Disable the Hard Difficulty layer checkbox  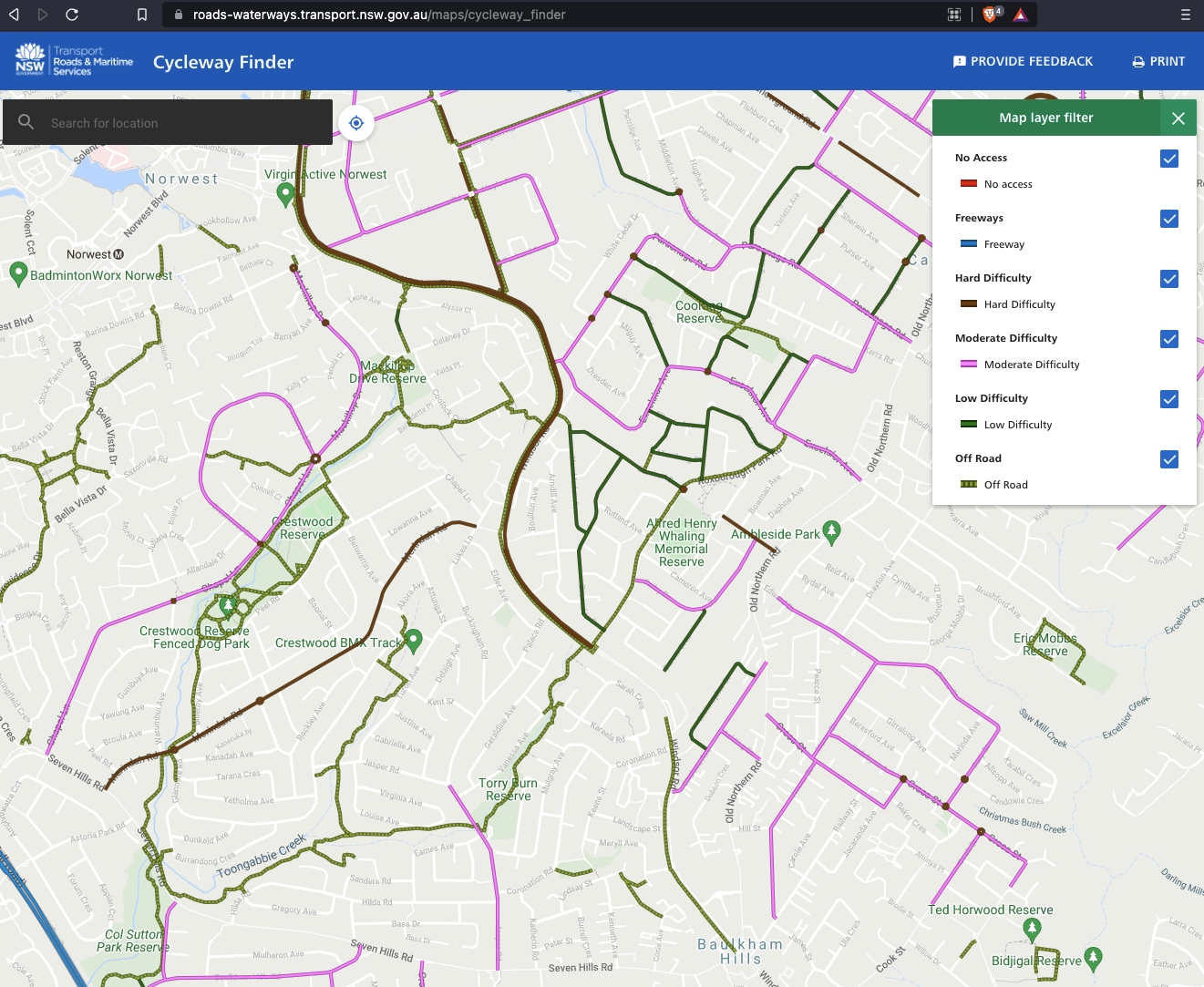tap(1169, 279)
